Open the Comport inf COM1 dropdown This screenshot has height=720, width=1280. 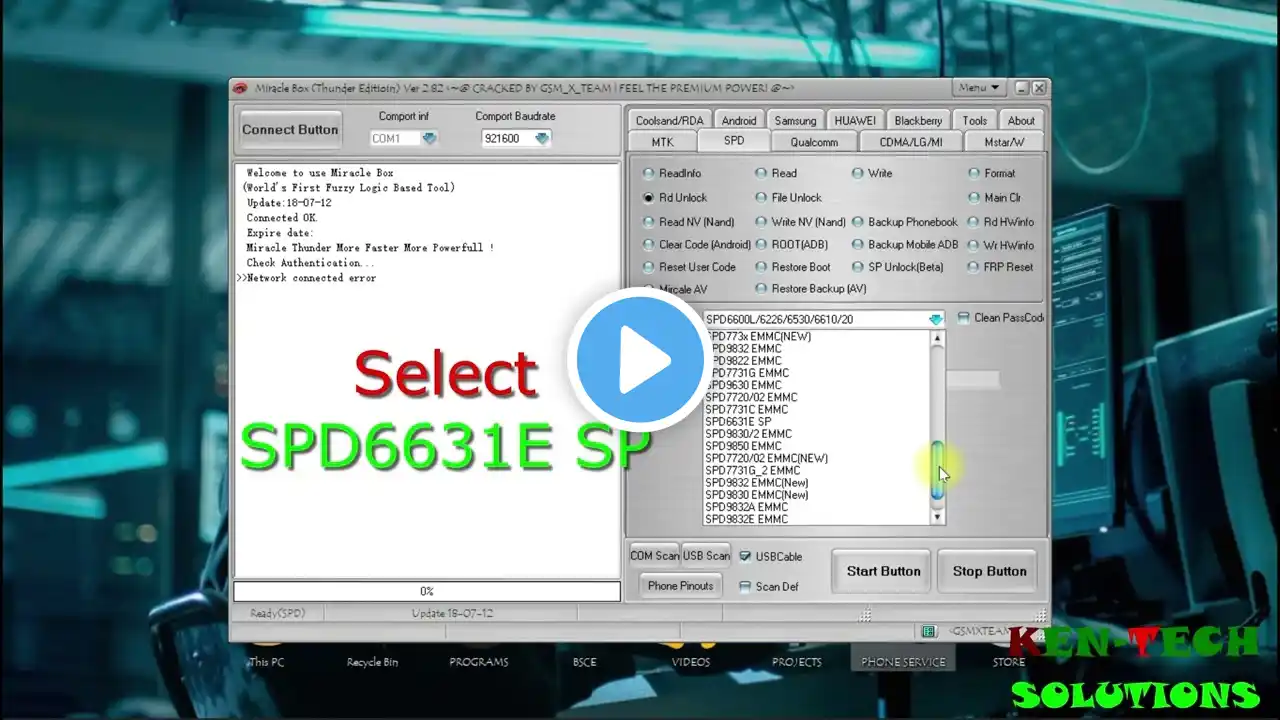tap(429, 139)
